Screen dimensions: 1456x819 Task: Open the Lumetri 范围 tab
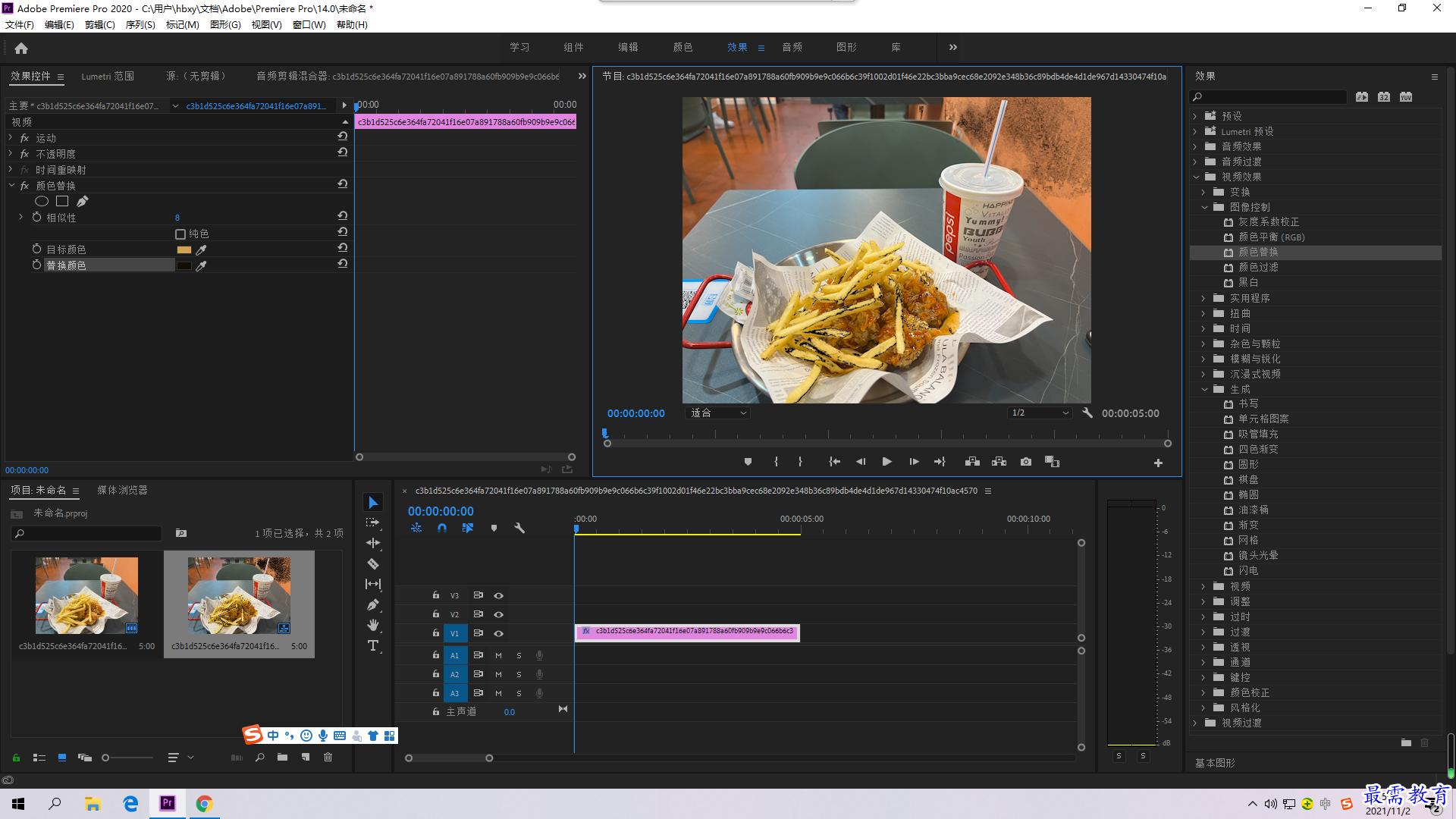(108, 76)
